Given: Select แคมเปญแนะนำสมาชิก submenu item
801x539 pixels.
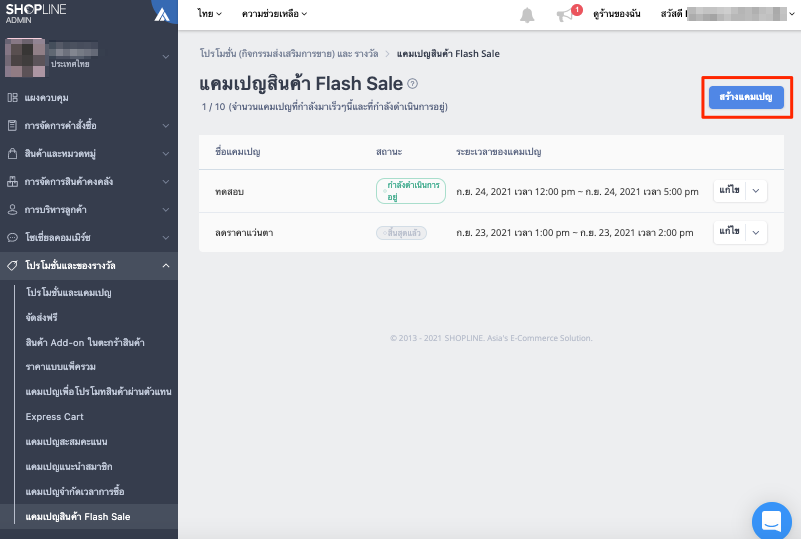Looking at the screenshot, I should [x=69, y=466].
